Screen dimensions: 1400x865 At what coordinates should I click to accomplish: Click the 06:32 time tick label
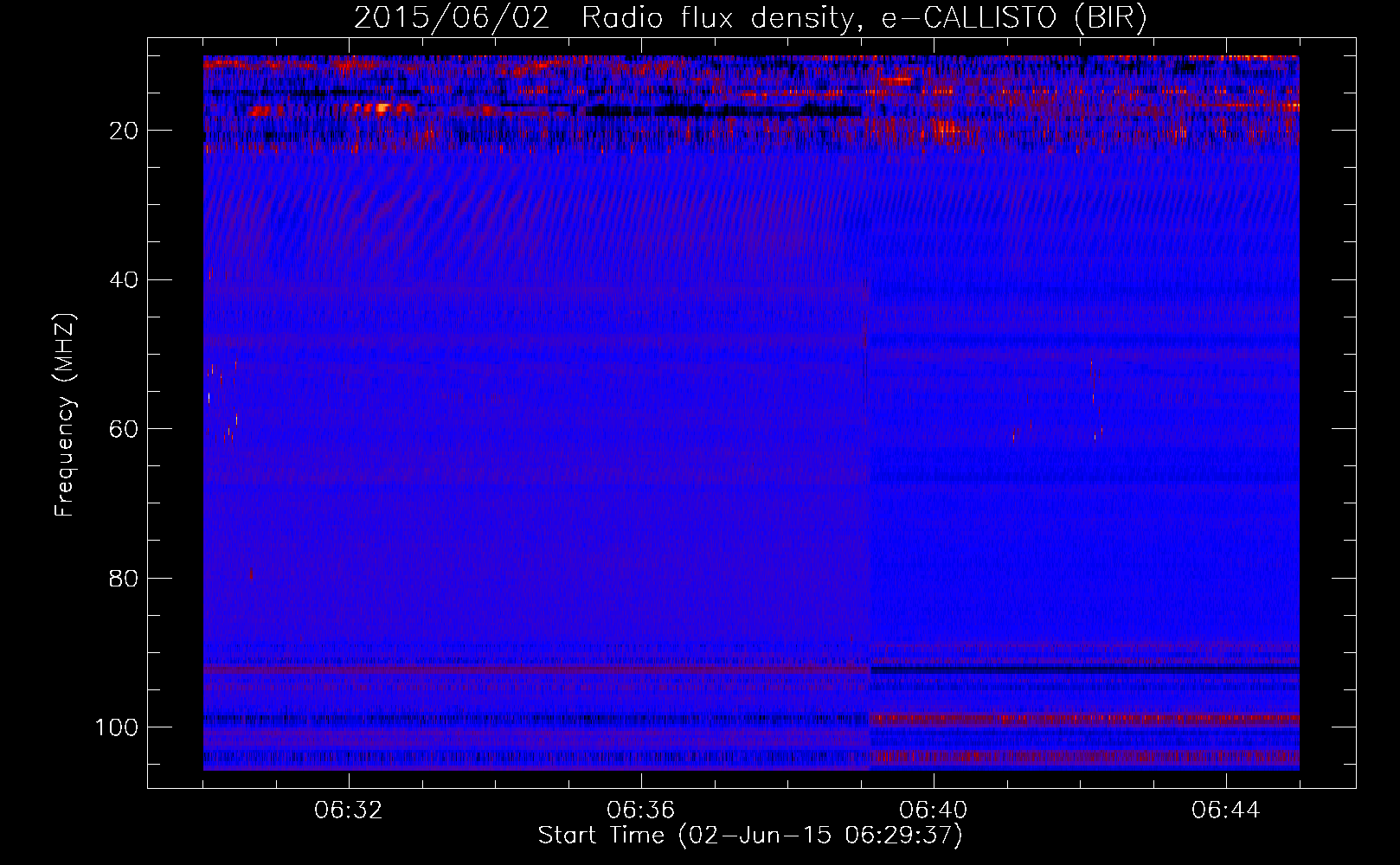pos(349,811)
